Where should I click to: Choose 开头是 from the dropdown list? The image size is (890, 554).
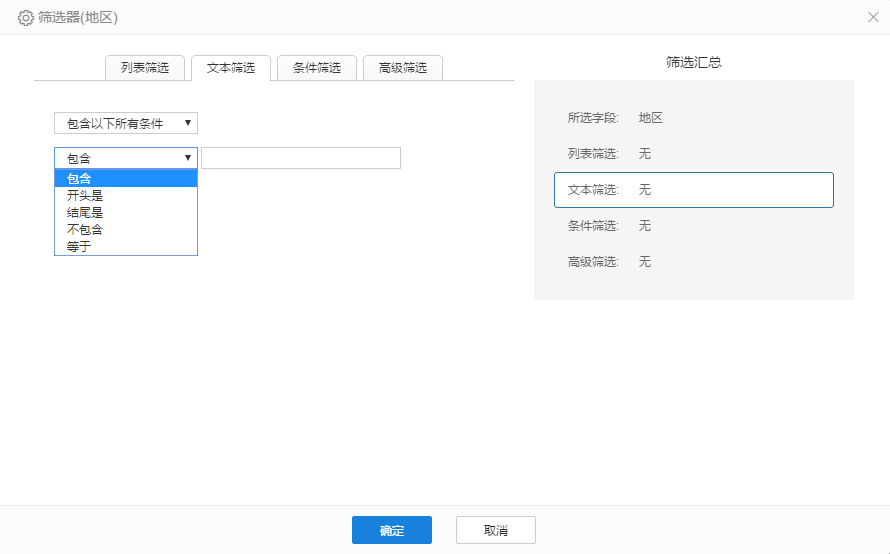(126, 196)
